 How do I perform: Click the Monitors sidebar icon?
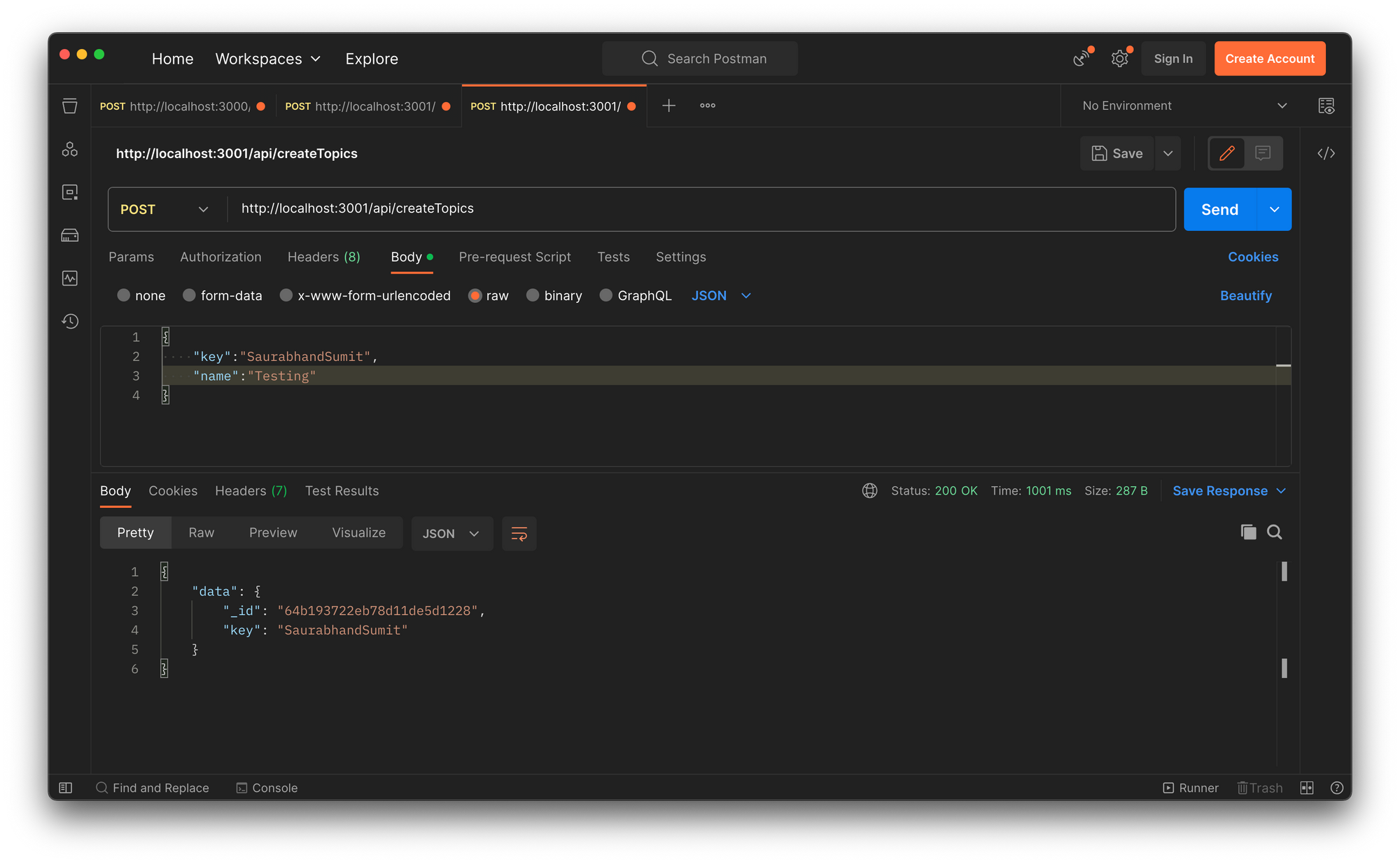pos(70,278)
